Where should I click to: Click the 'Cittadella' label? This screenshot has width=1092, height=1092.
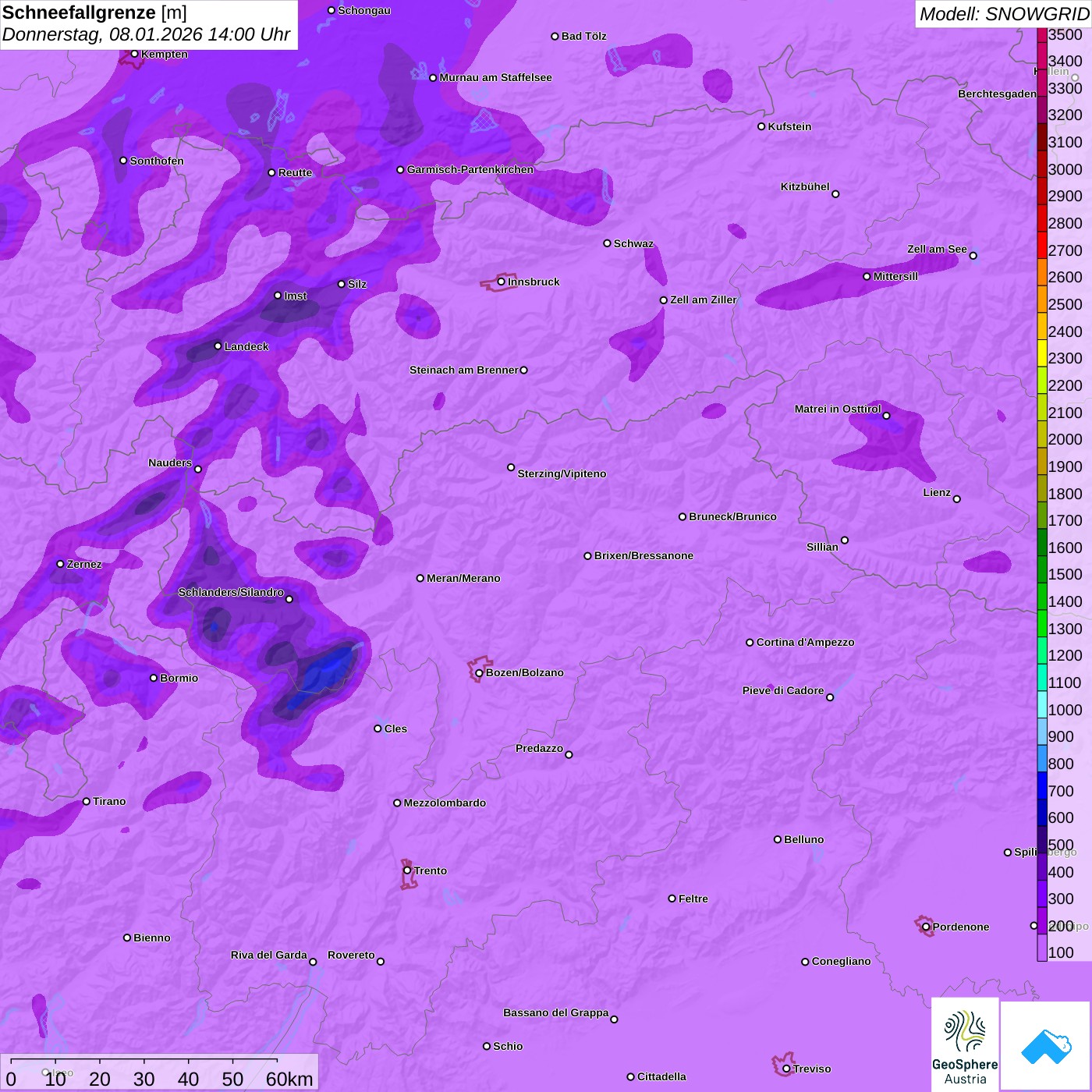tap(661, 1076)
